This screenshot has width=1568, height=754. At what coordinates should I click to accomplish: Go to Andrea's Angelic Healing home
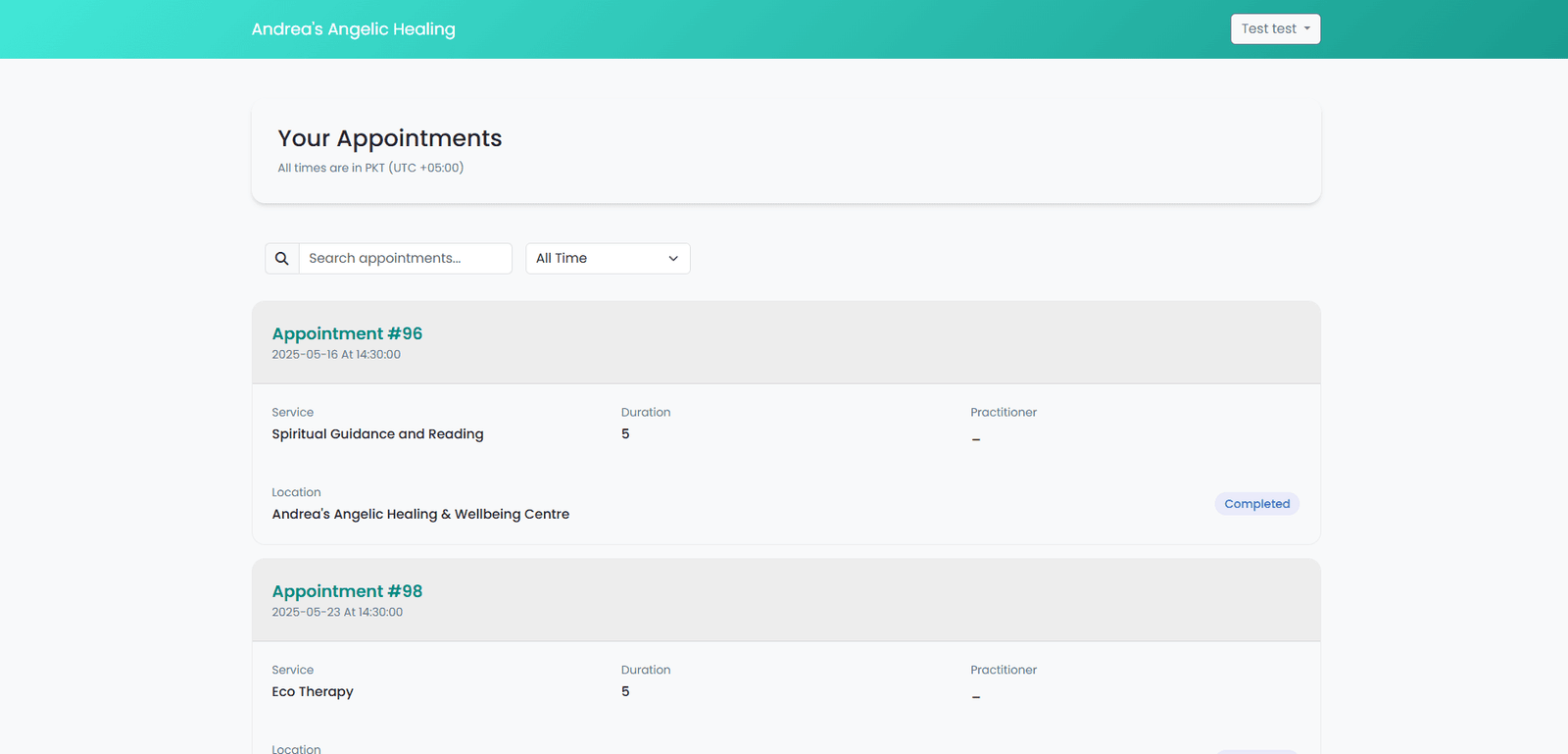[x=354, y=29]
